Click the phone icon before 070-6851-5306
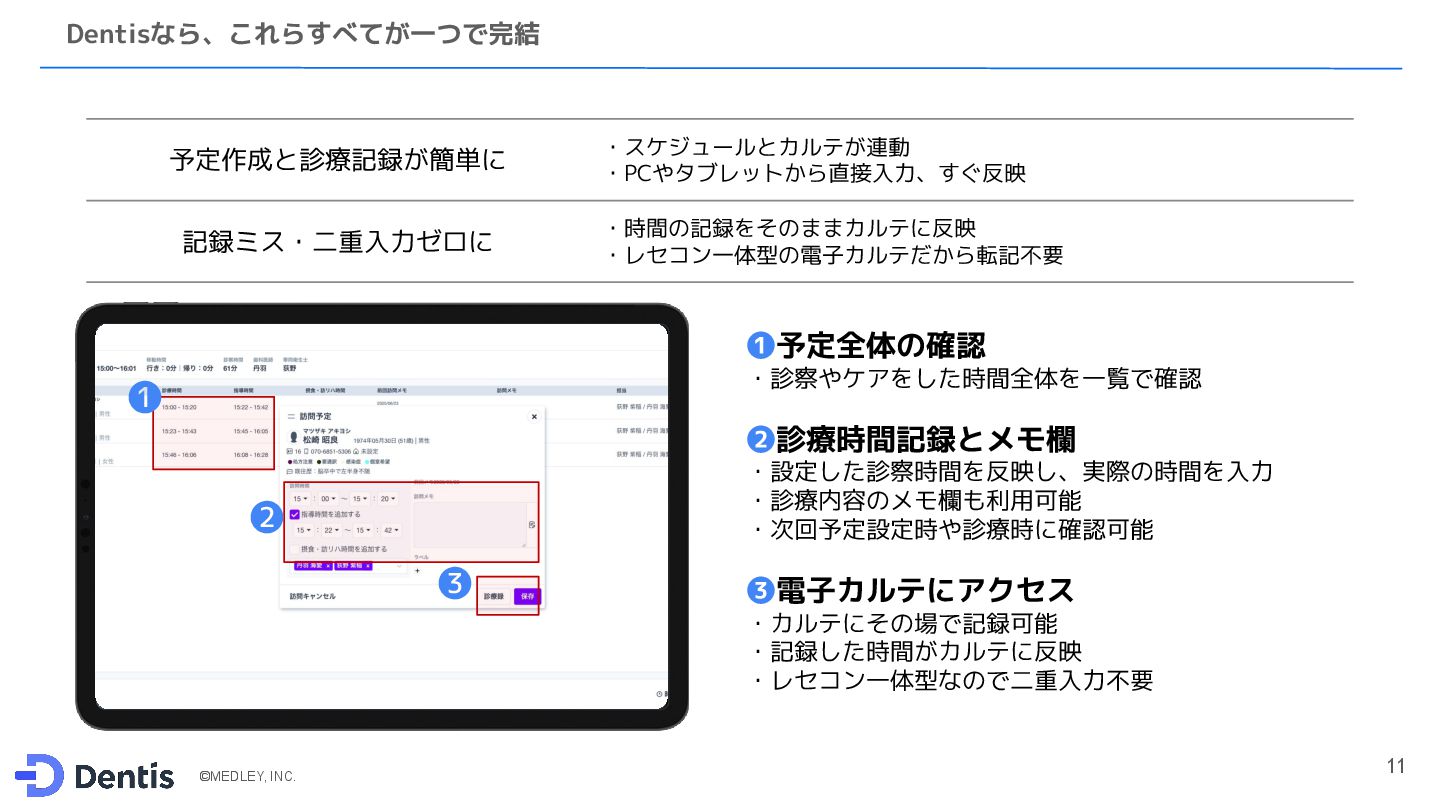Viewport: 1440px width, 810px height. pos(306,451)
